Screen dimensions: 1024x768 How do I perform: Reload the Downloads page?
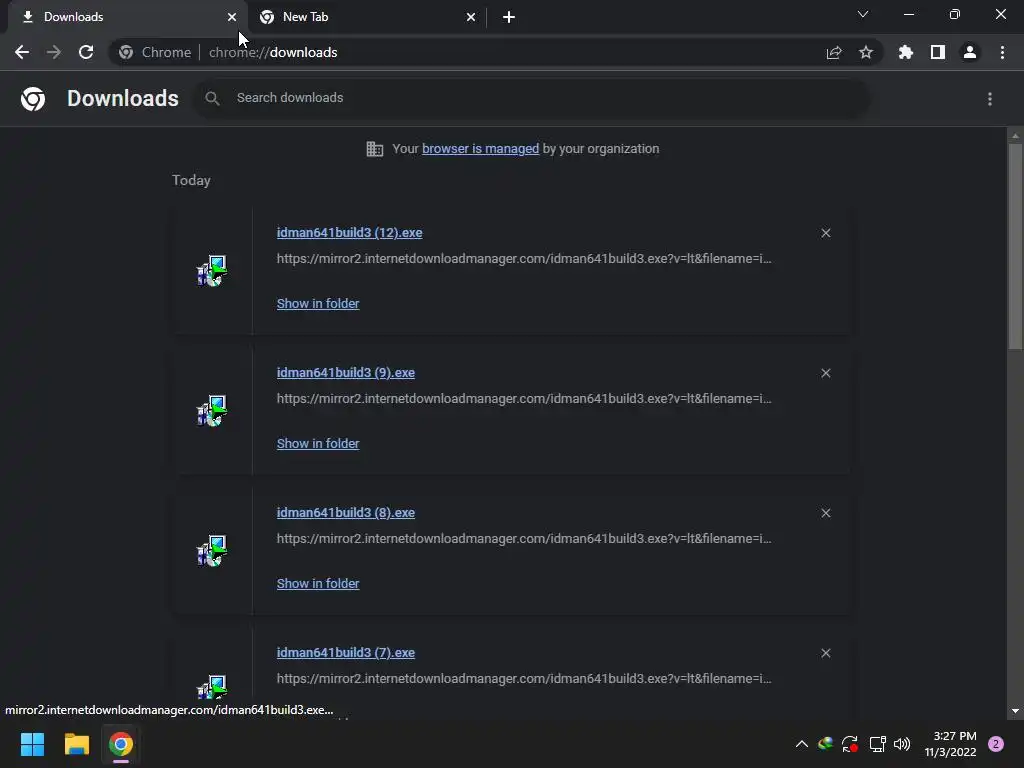click(x=86, y=52)
